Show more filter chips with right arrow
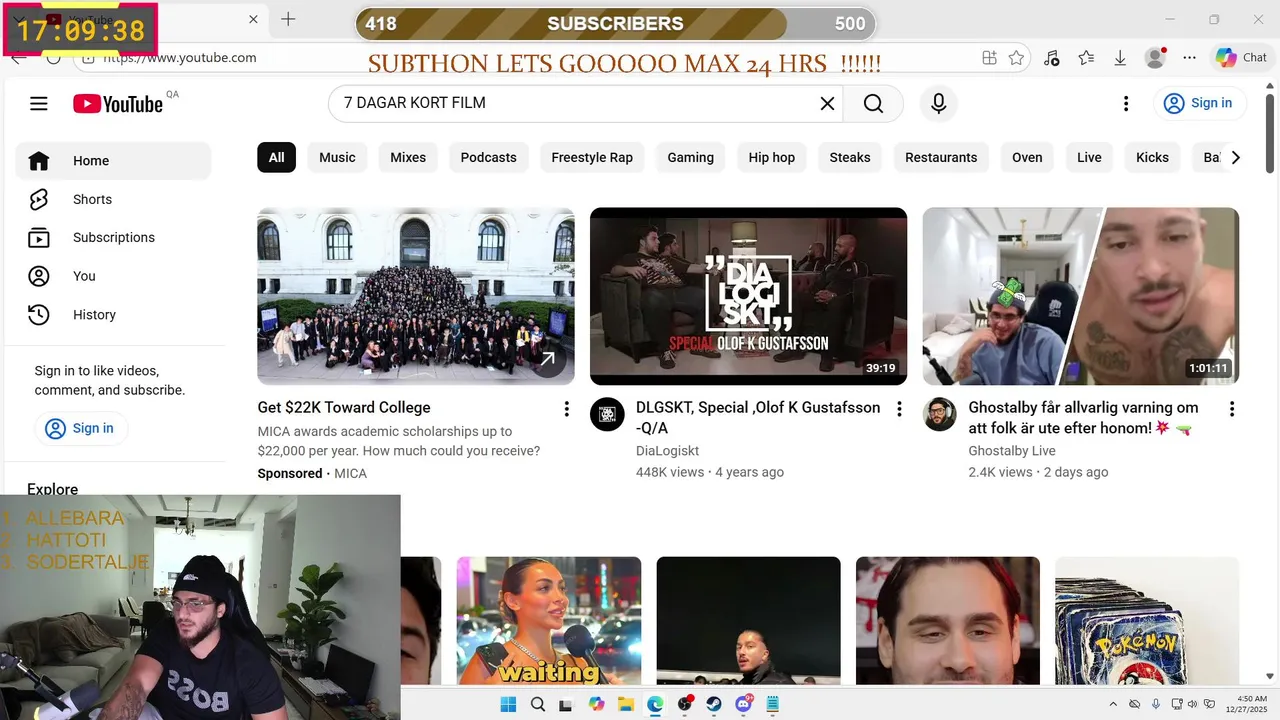 tap(1235, 157)
